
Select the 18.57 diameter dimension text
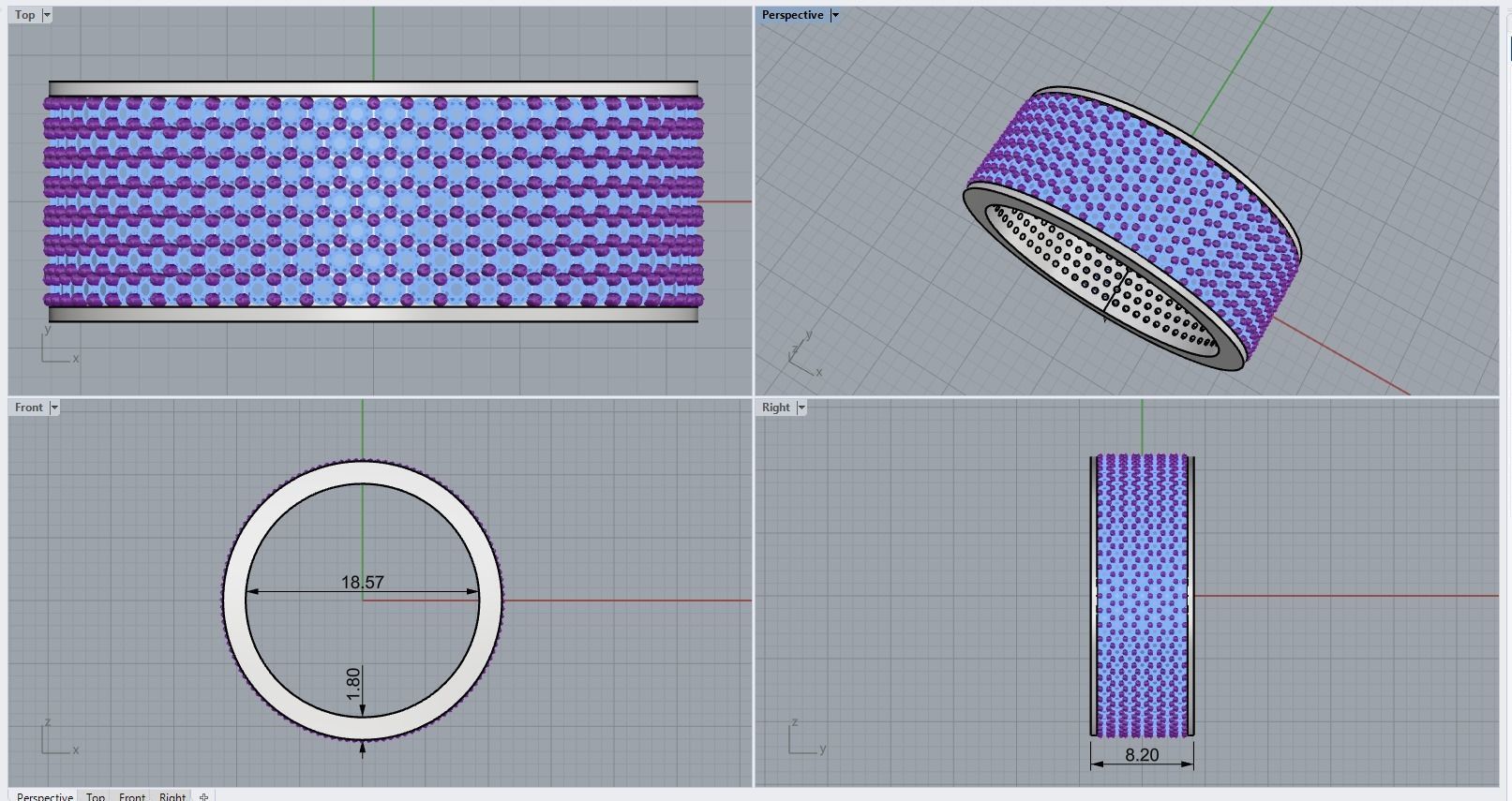pyautogui.click(x=363, y=583)
